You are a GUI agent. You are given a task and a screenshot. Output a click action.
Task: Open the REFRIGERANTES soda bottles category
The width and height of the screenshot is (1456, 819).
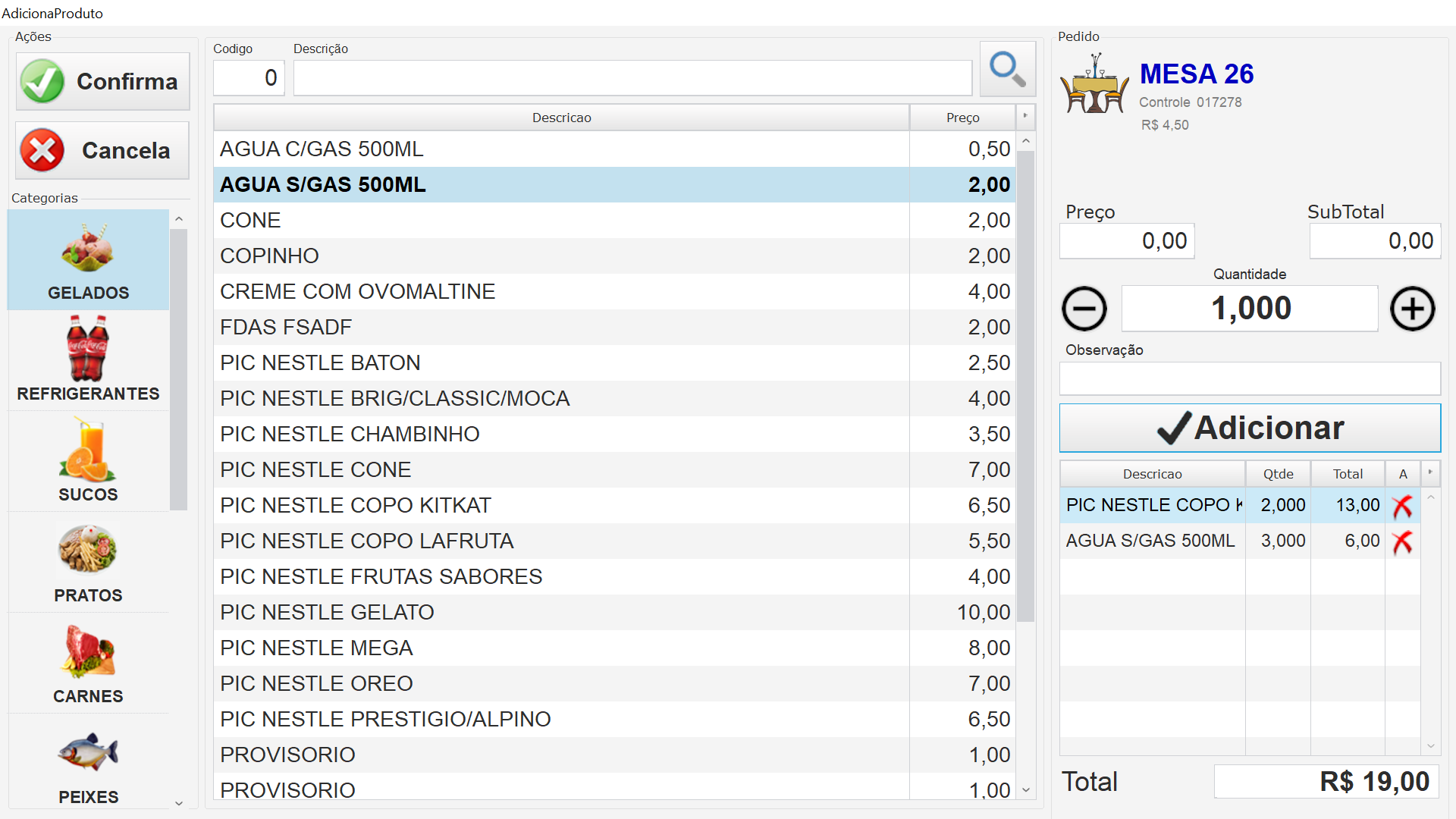[x=88, y=360]
